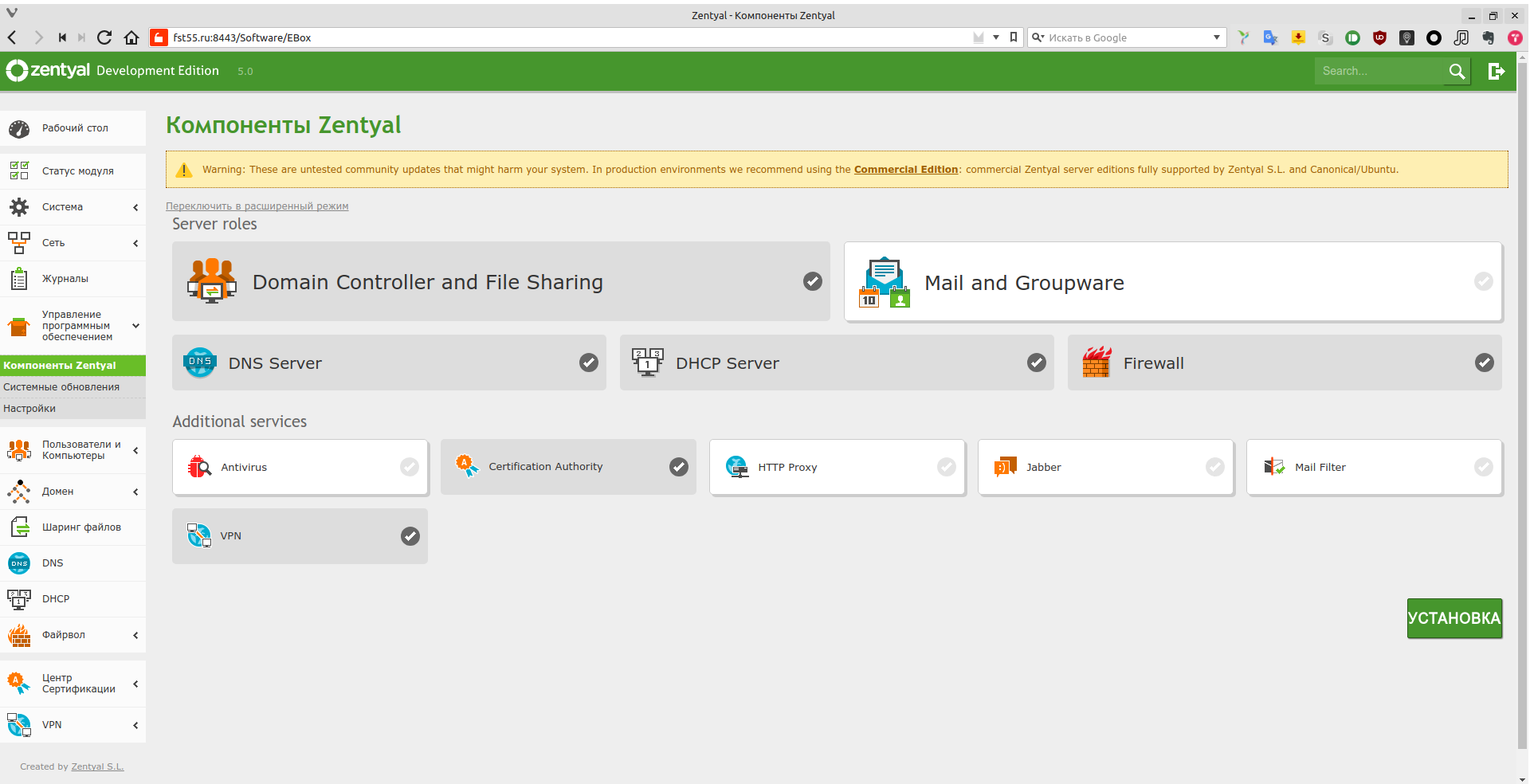This screenshot has height=784, width=1530.
Task: Click the УСТАНОВКА install button
Action: pyautogui.click(x=1455, y=618)
